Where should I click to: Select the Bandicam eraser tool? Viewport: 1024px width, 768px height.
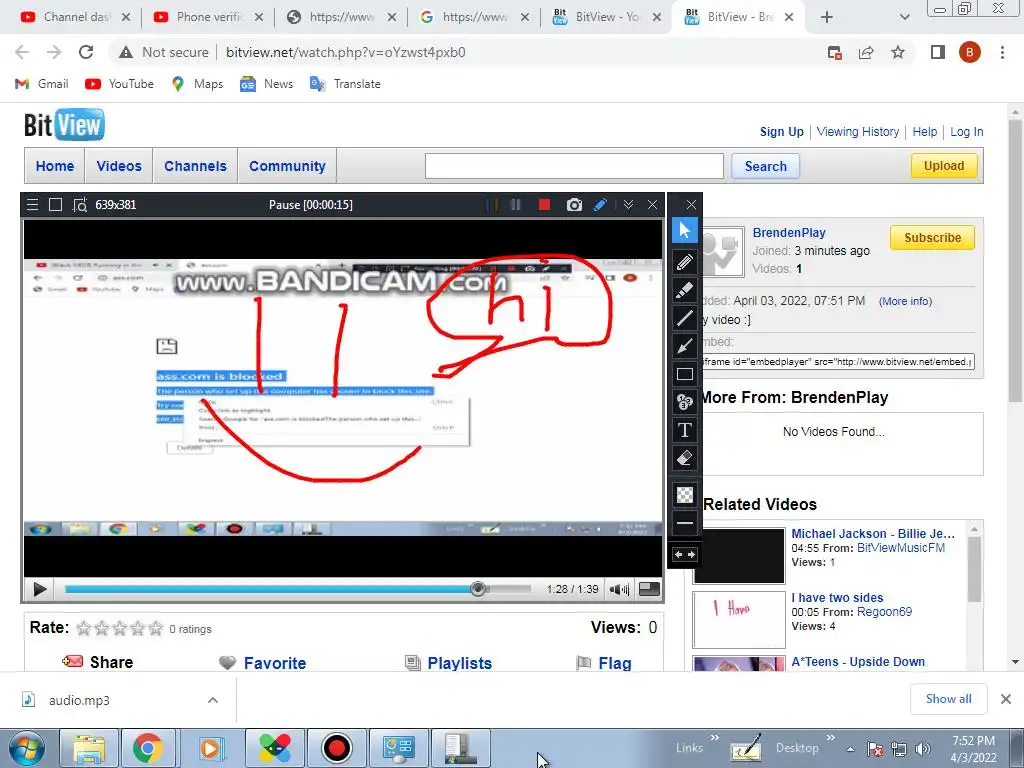point(684,458)
